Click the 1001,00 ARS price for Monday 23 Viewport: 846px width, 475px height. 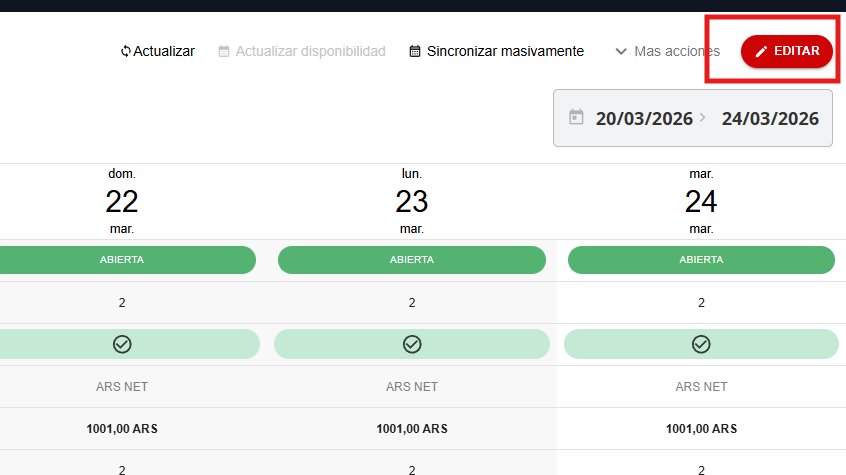click(412, 429)
